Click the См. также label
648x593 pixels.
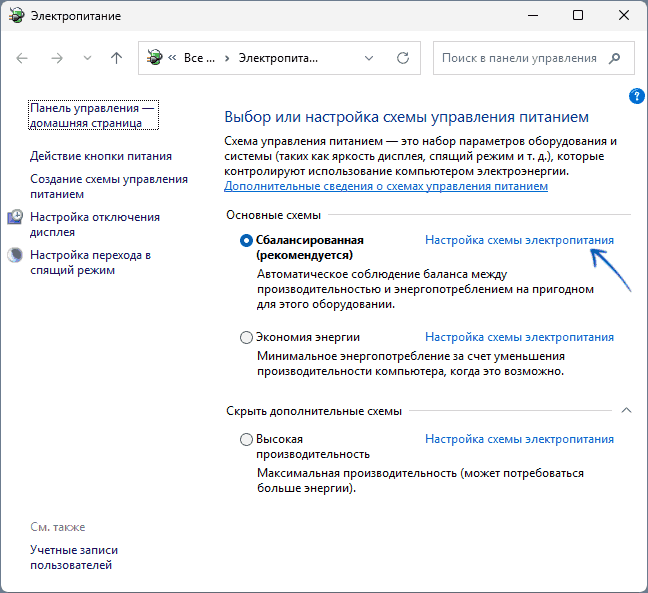click(58, 527)
